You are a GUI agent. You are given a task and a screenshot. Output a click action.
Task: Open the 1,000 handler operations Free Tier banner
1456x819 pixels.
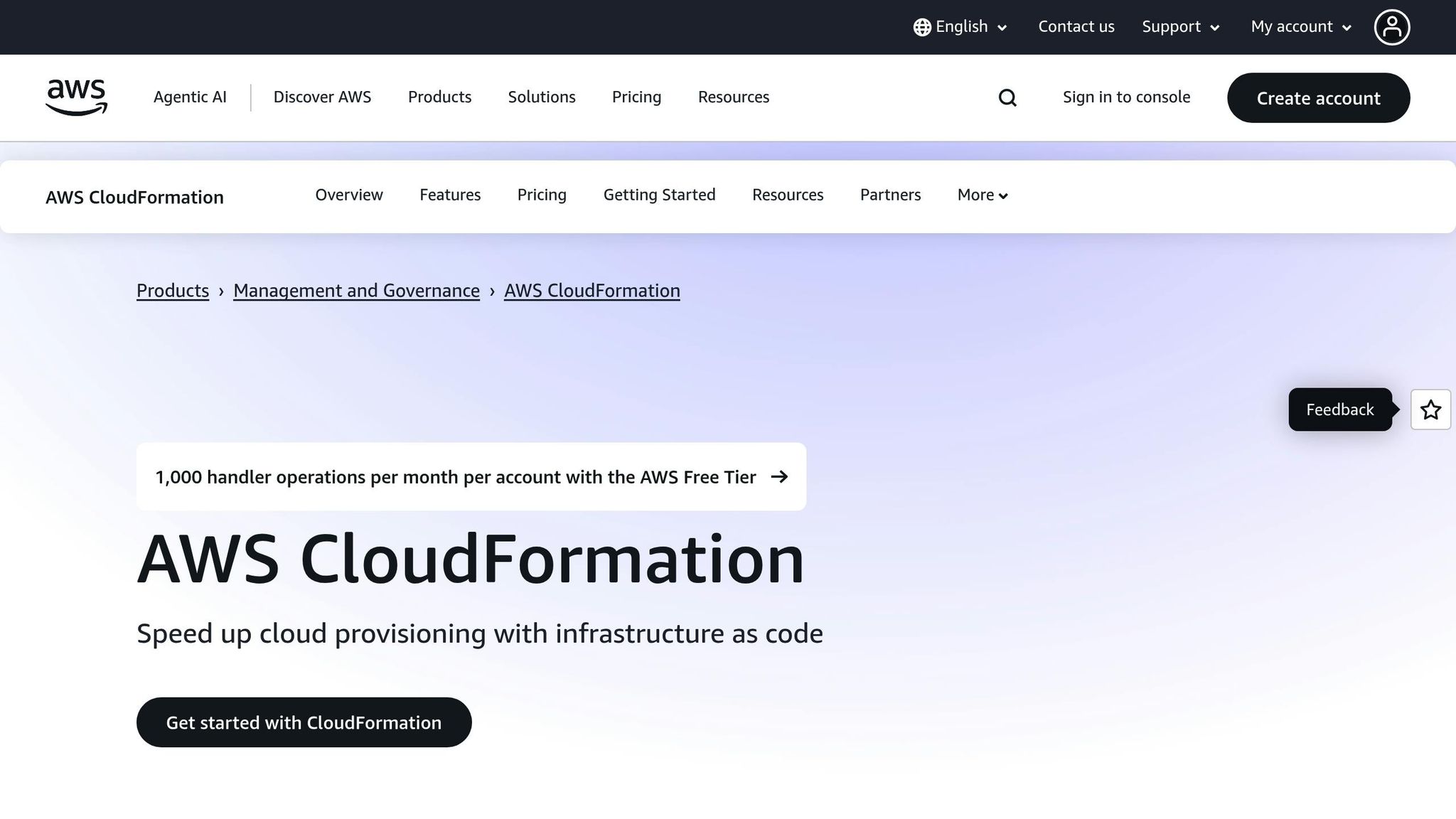pyautogui.click(x=471, y=476)
